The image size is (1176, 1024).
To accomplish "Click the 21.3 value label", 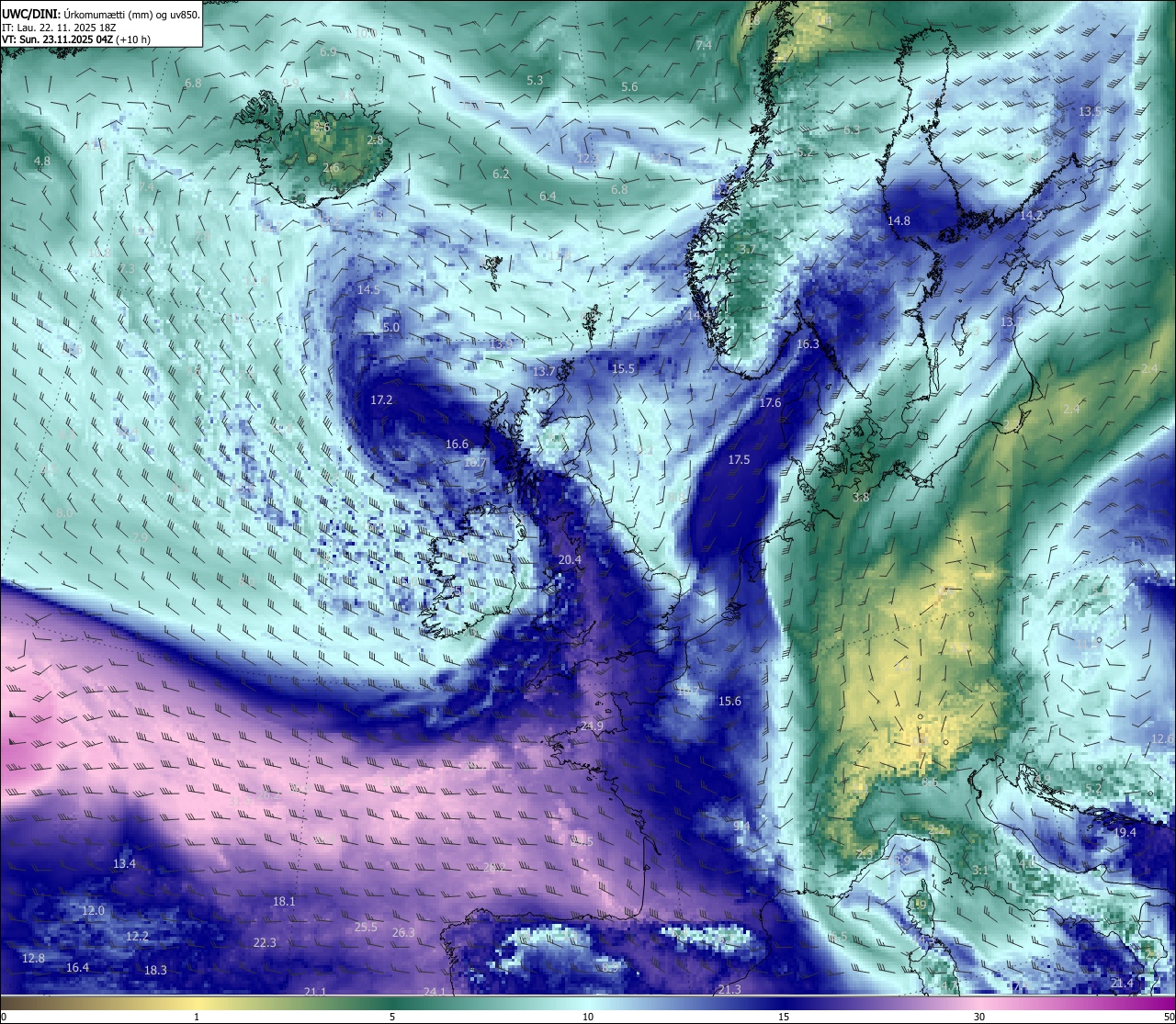I will click(729, 990).
